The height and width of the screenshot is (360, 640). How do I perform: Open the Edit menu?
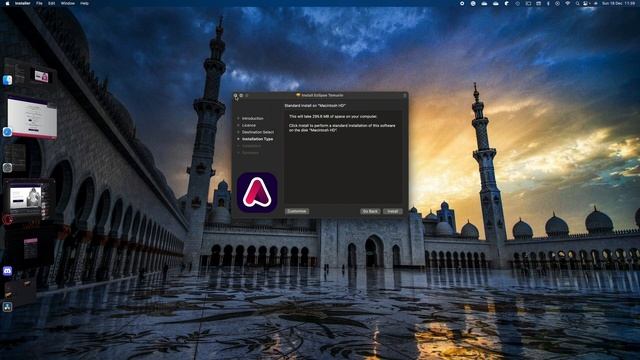51,3
